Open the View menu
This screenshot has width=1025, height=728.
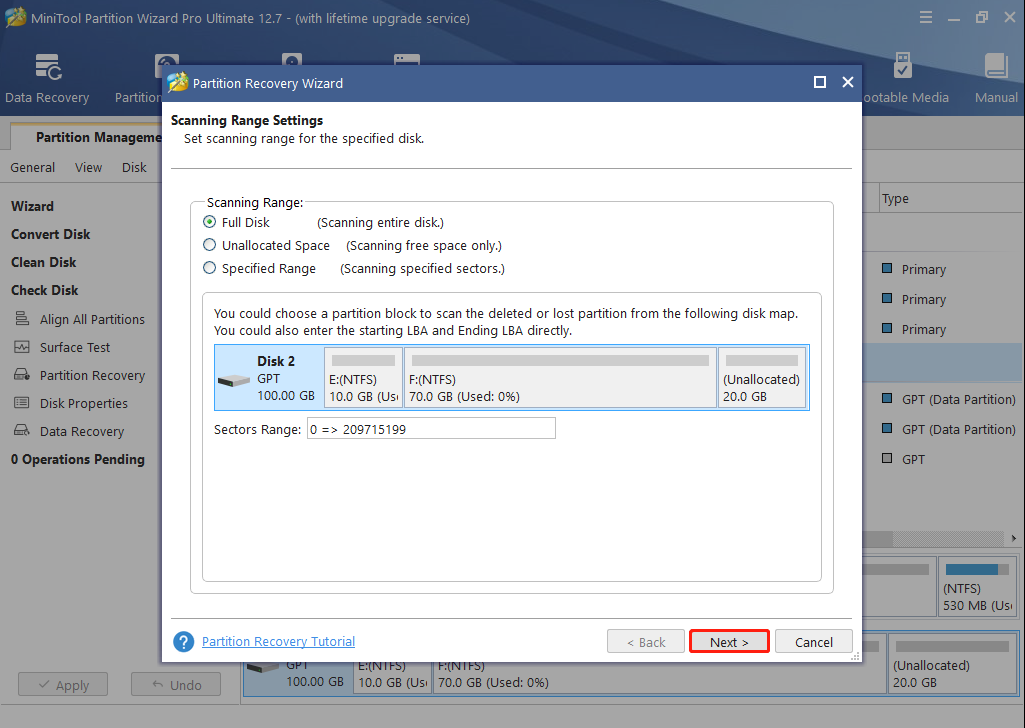(x=88, y=167)
